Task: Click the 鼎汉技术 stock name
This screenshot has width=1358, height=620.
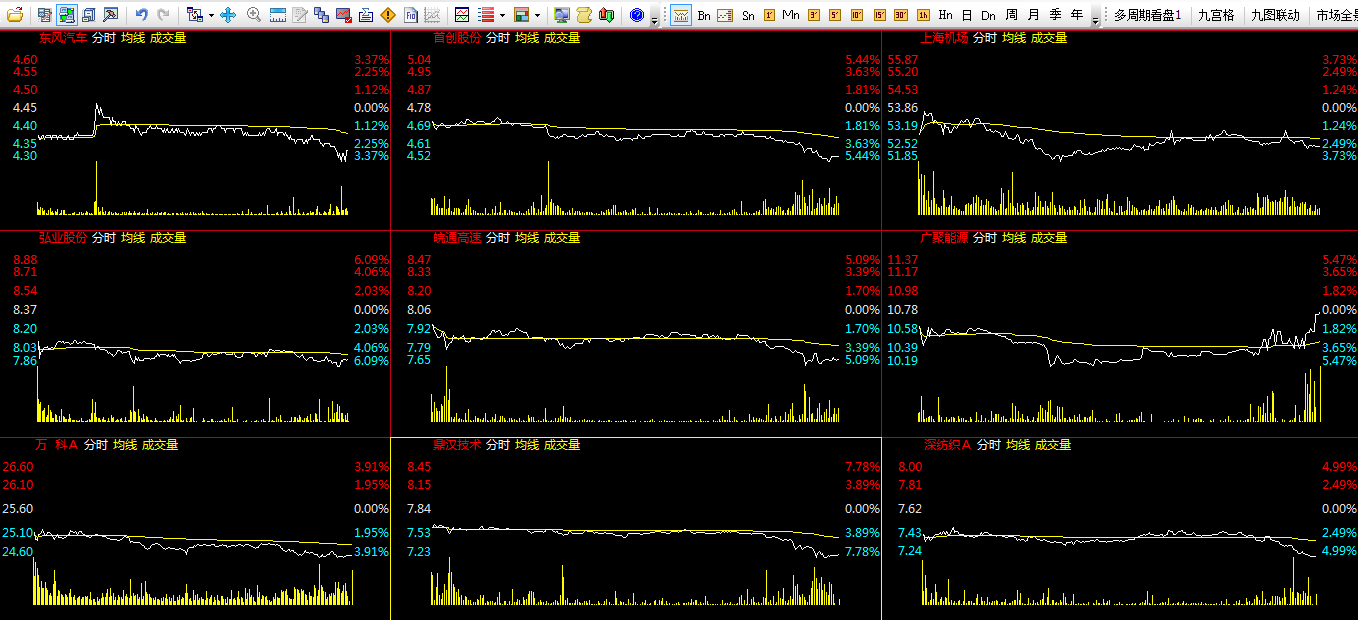Action: coord(457,445)
